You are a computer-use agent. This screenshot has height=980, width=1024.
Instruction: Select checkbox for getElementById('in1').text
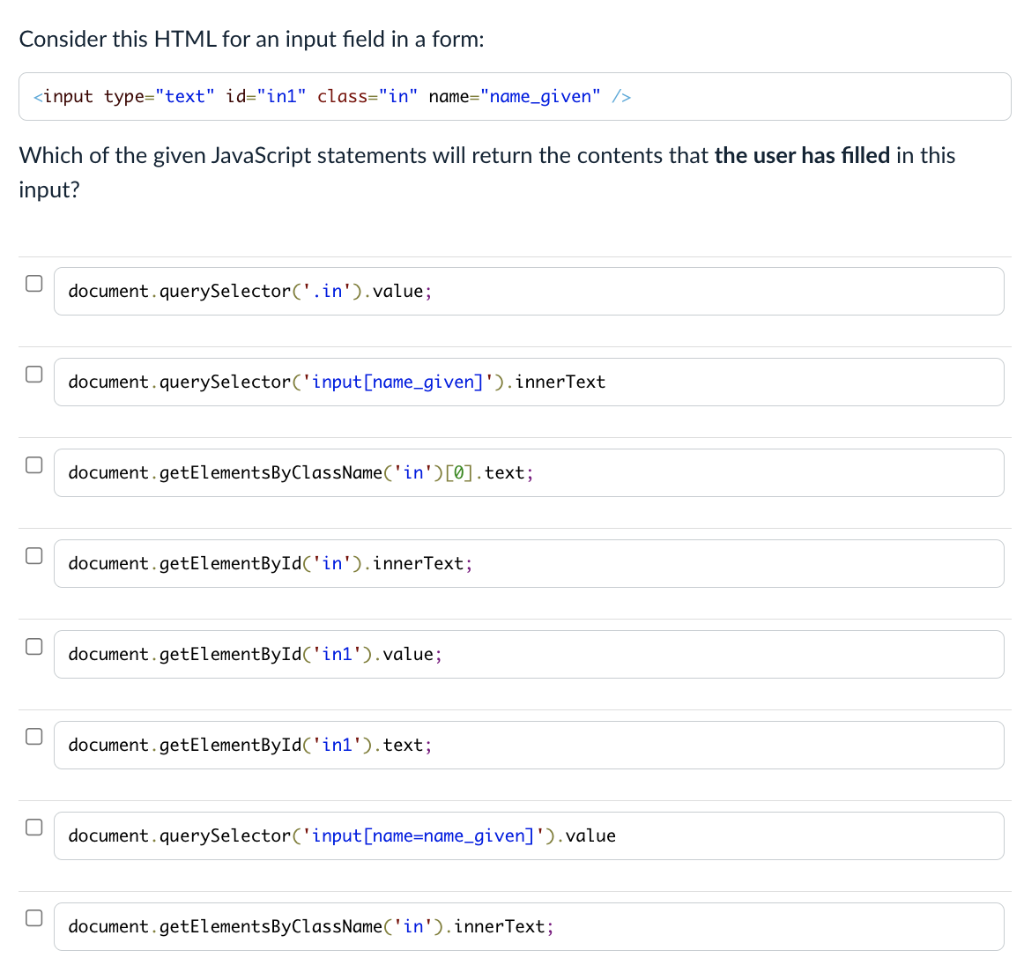coord(34,736)
